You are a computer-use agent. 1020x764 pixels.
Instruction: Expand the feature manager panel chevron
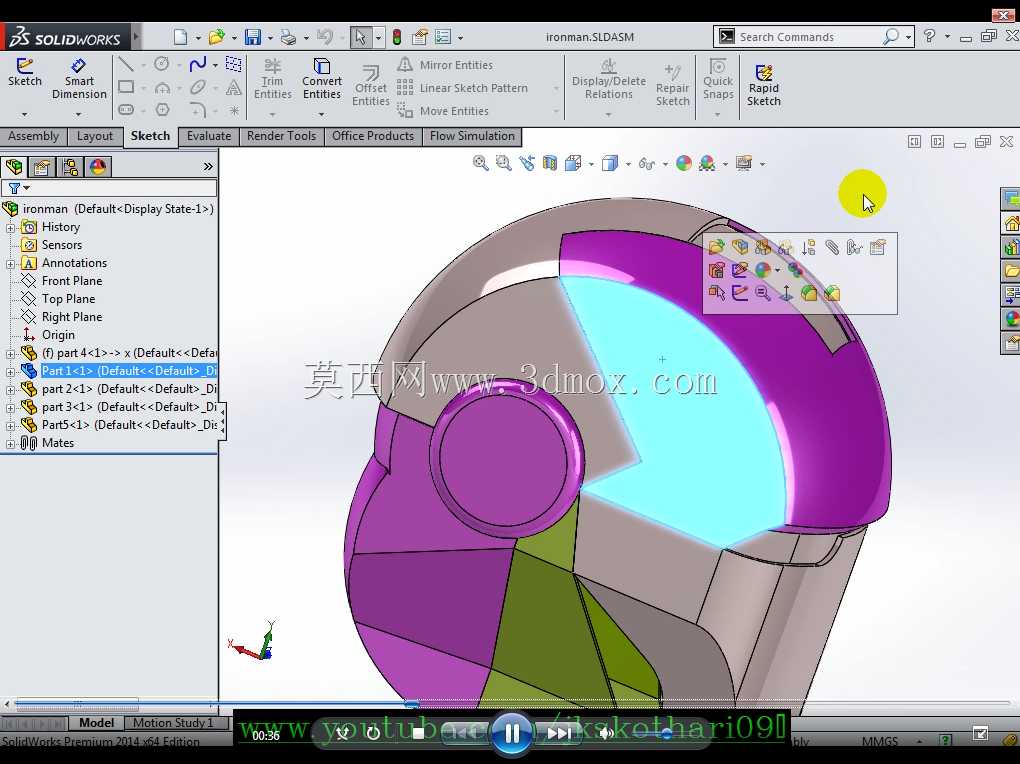[208, 167]
